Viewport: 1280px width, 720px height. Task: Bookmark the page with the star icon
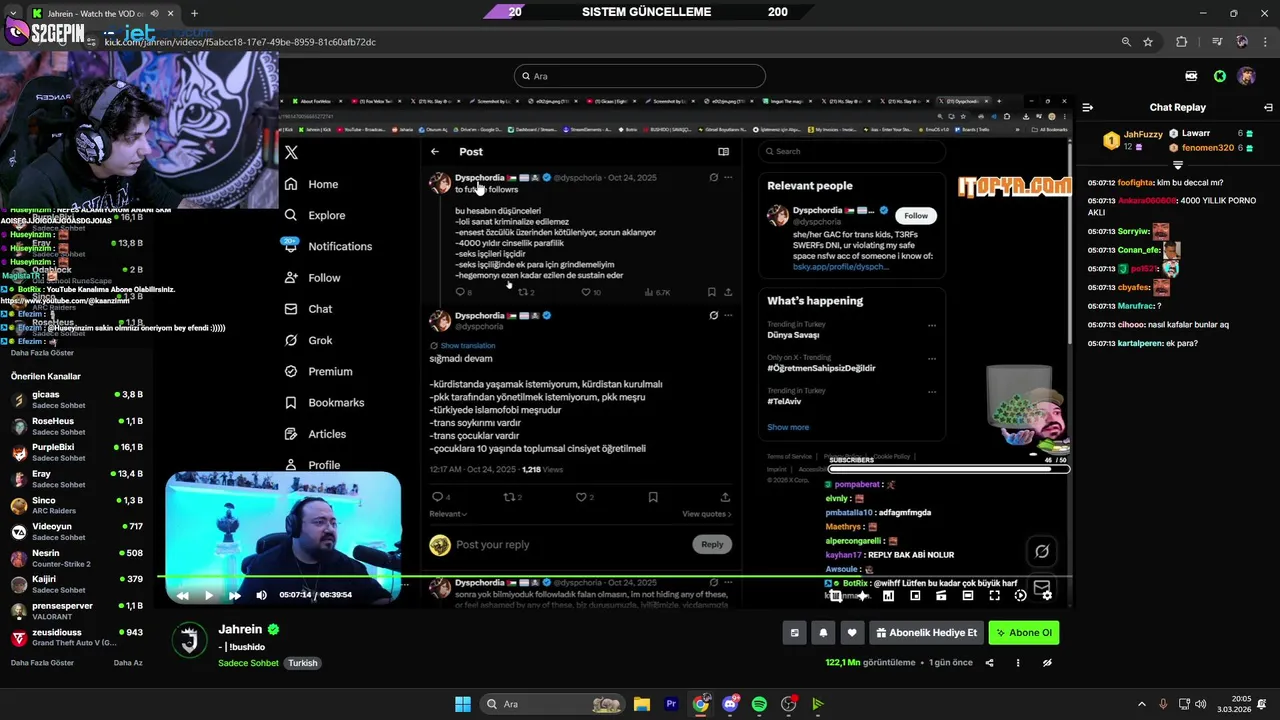click(x=1148, y=42)
